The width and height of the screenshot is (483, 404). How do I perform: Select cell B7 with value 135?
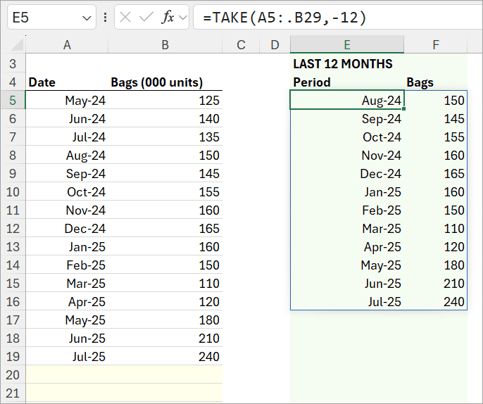tap(165, 137)
